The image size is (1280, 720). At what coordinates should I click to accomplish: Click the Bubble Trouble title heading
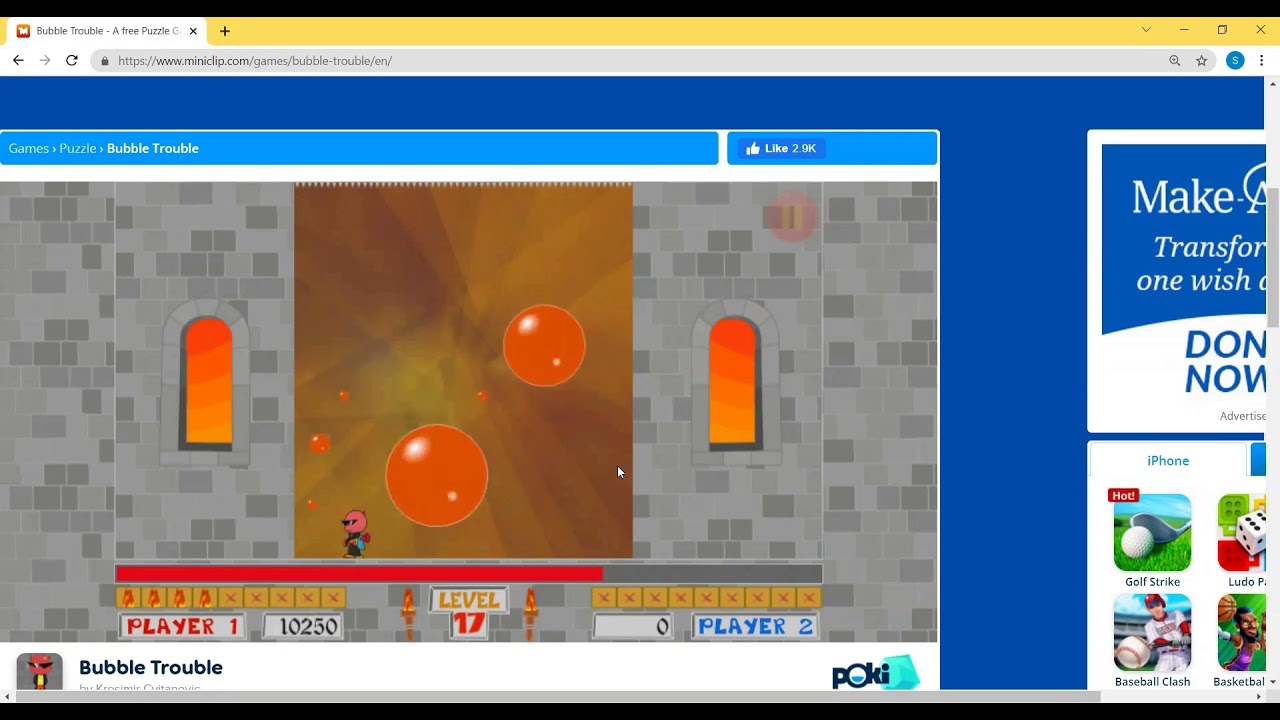(x=151, y=667)
